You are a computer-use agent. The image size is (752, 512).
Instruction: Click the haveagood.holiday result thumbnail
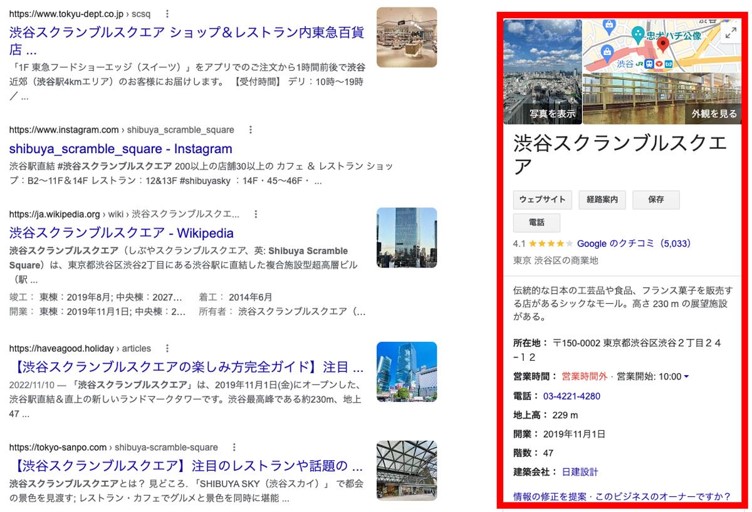click(407, 372)
